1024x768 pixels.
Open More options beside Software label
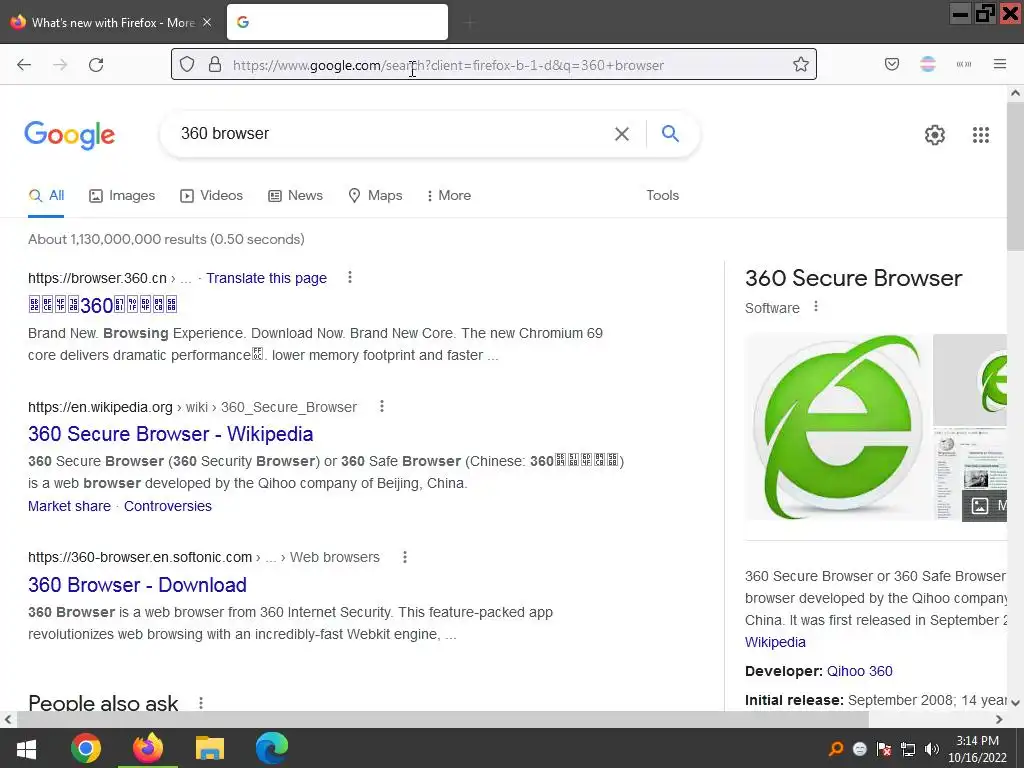pos(816,307)
